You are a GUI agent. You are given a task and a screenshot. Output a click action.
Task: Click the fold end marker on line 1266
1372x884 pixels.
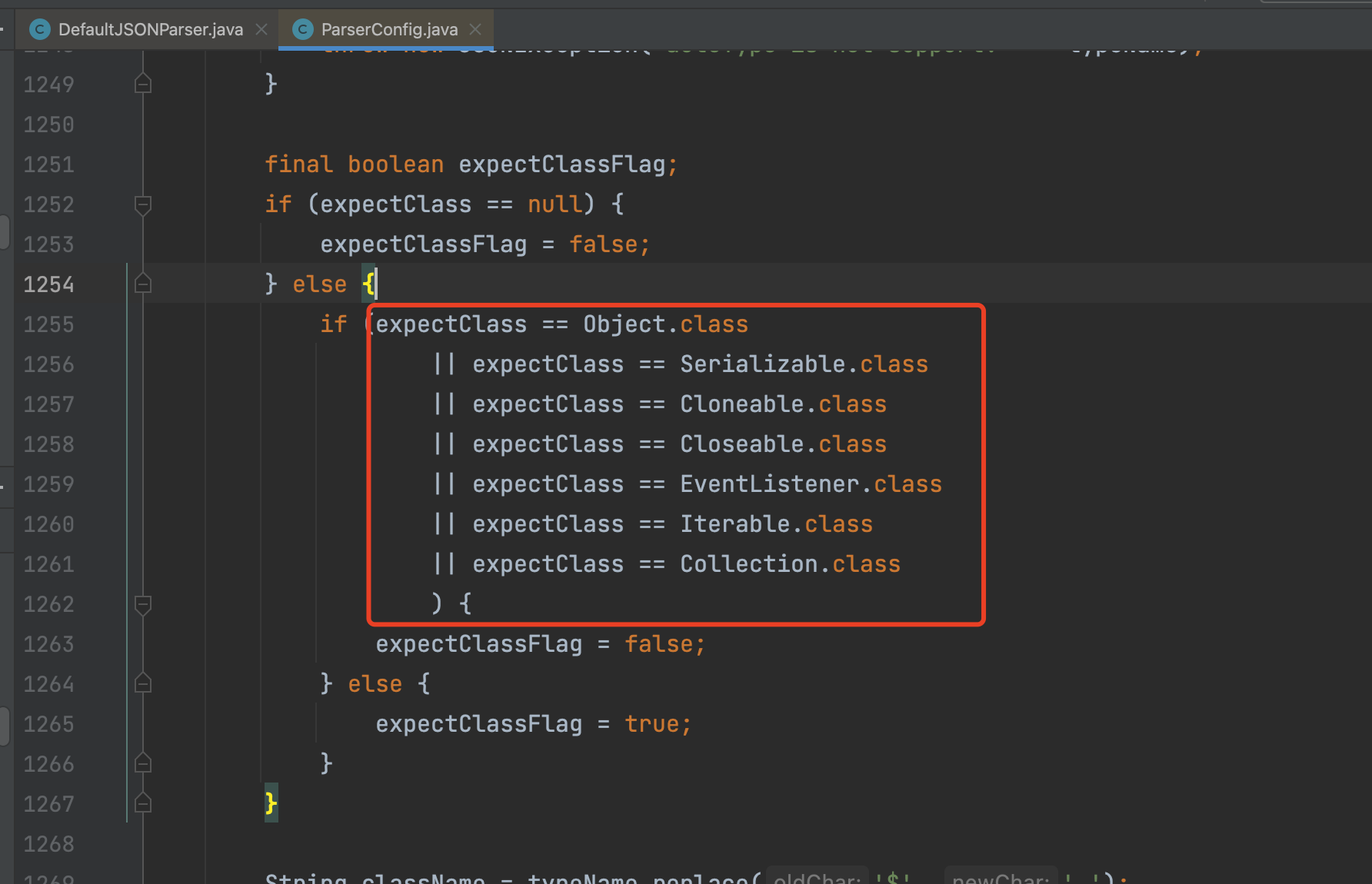[x=143, y=763]
